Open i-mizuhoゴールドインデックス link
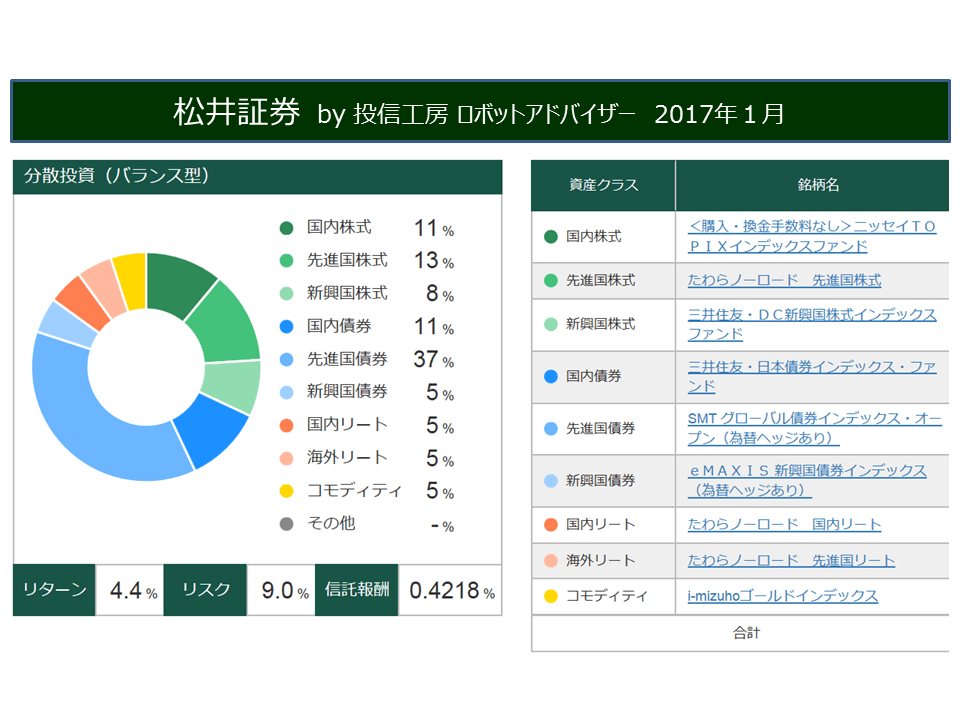Screen dimensions: 960x720 pyautogui.click(x=782, y=596)
